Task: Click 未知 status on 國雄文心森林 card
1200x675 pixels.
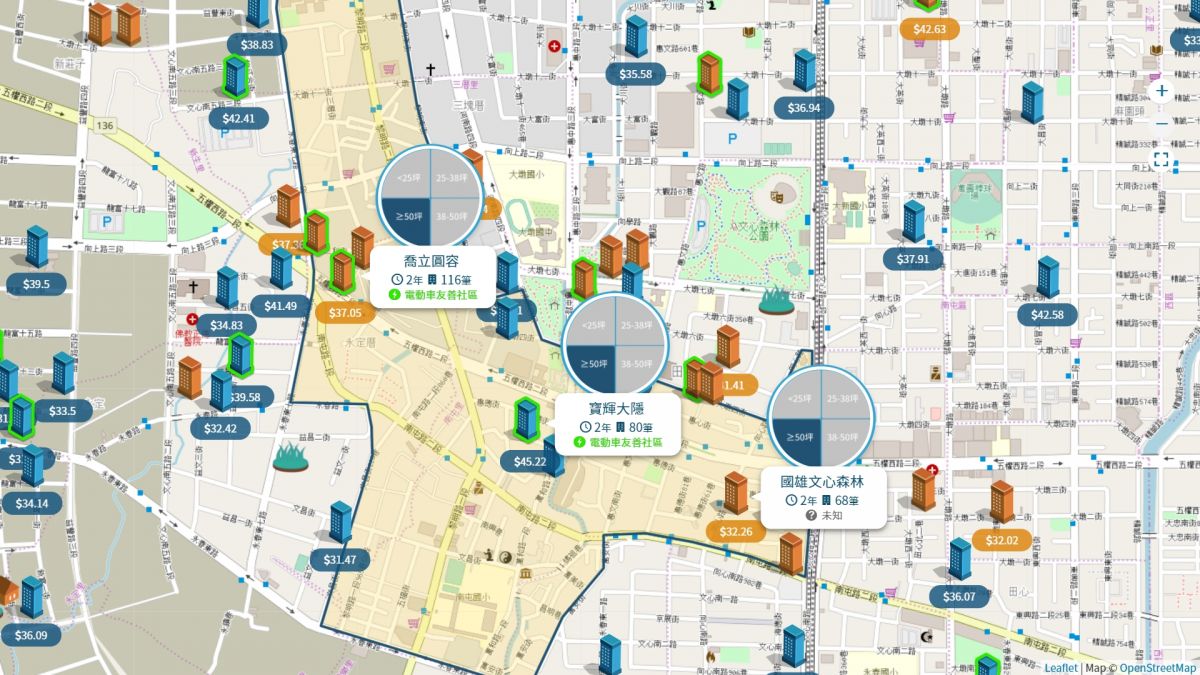Action: [824, 515]
